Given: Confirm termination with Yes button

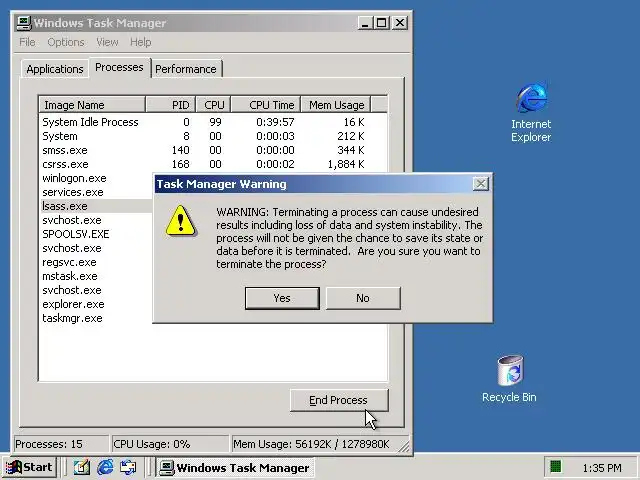Looking at the screenshot, I should tap(282, 298).
